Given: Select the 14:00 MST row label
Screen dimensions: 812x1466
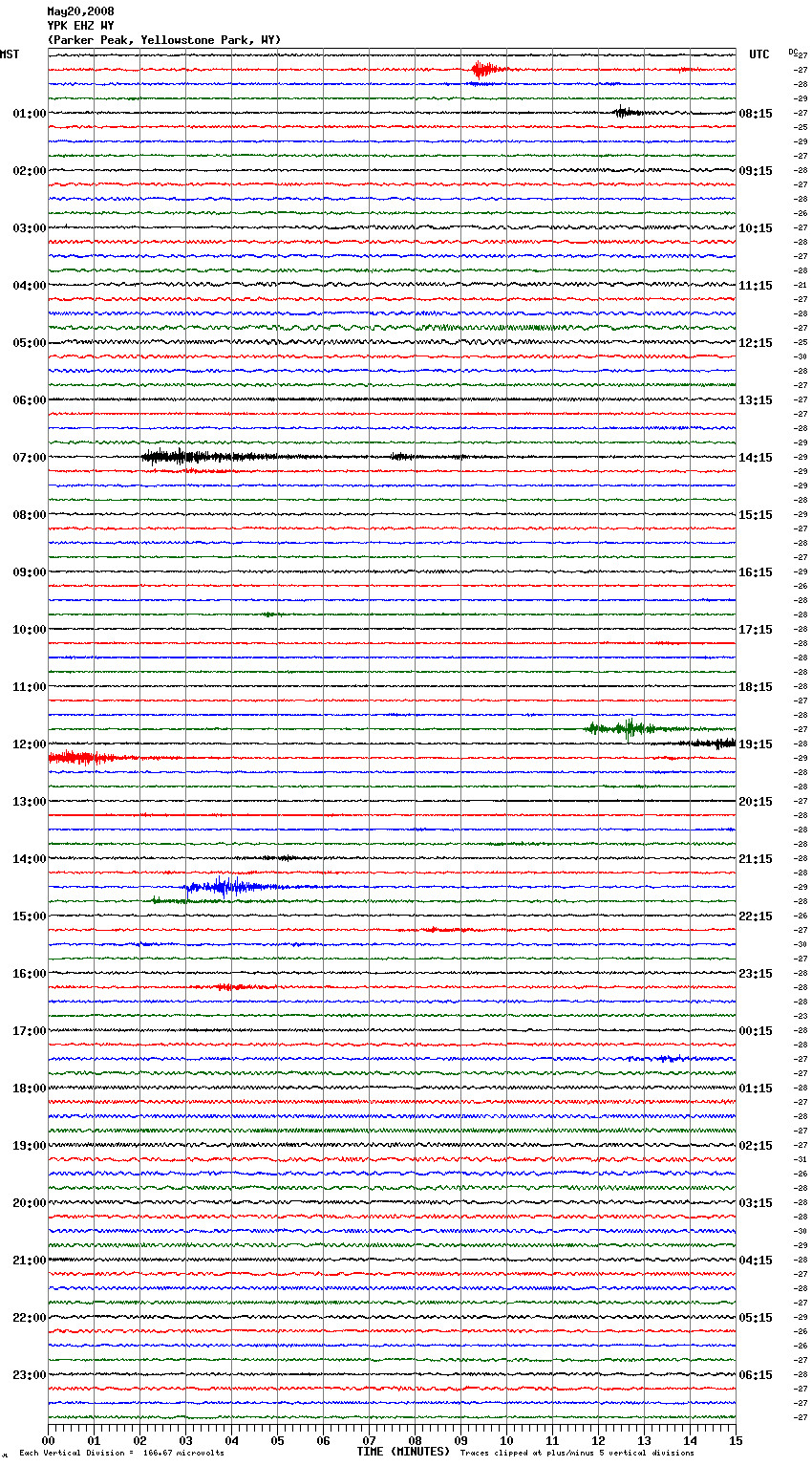Looking at the screenshot, I should click(x=30, y=858).
